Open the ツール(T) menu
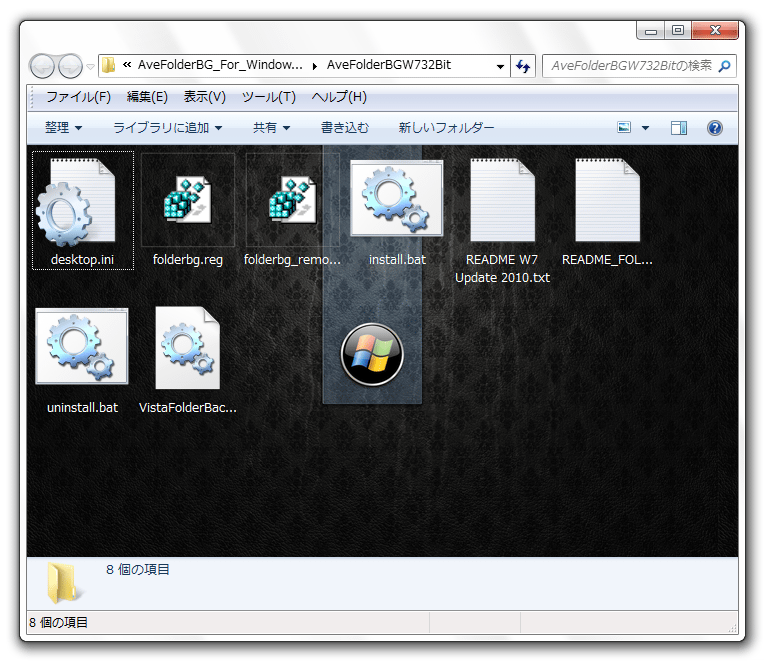768x665 pixels. (x=268, y=97)
